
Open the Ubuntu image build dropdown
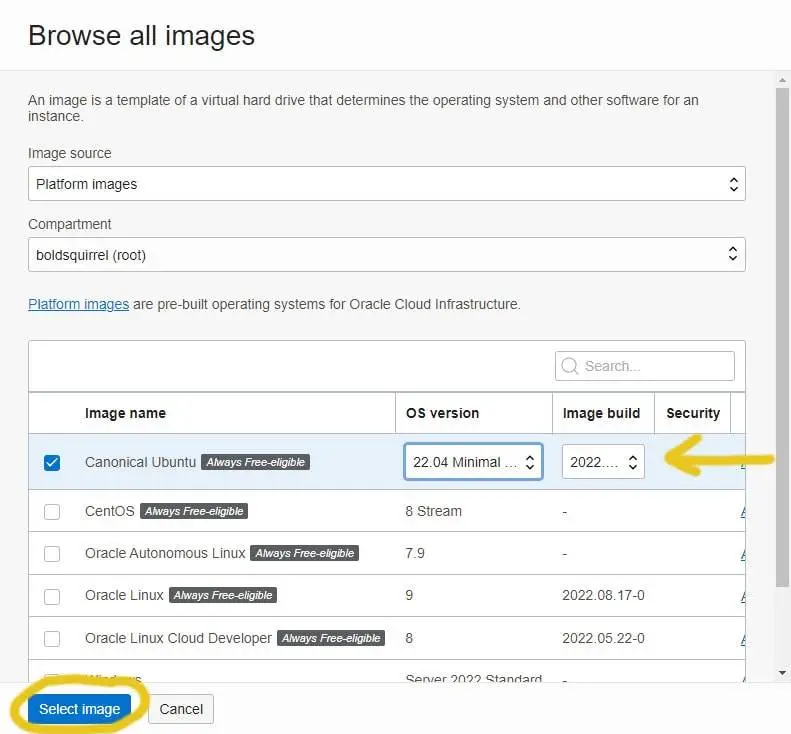(603, 462)
